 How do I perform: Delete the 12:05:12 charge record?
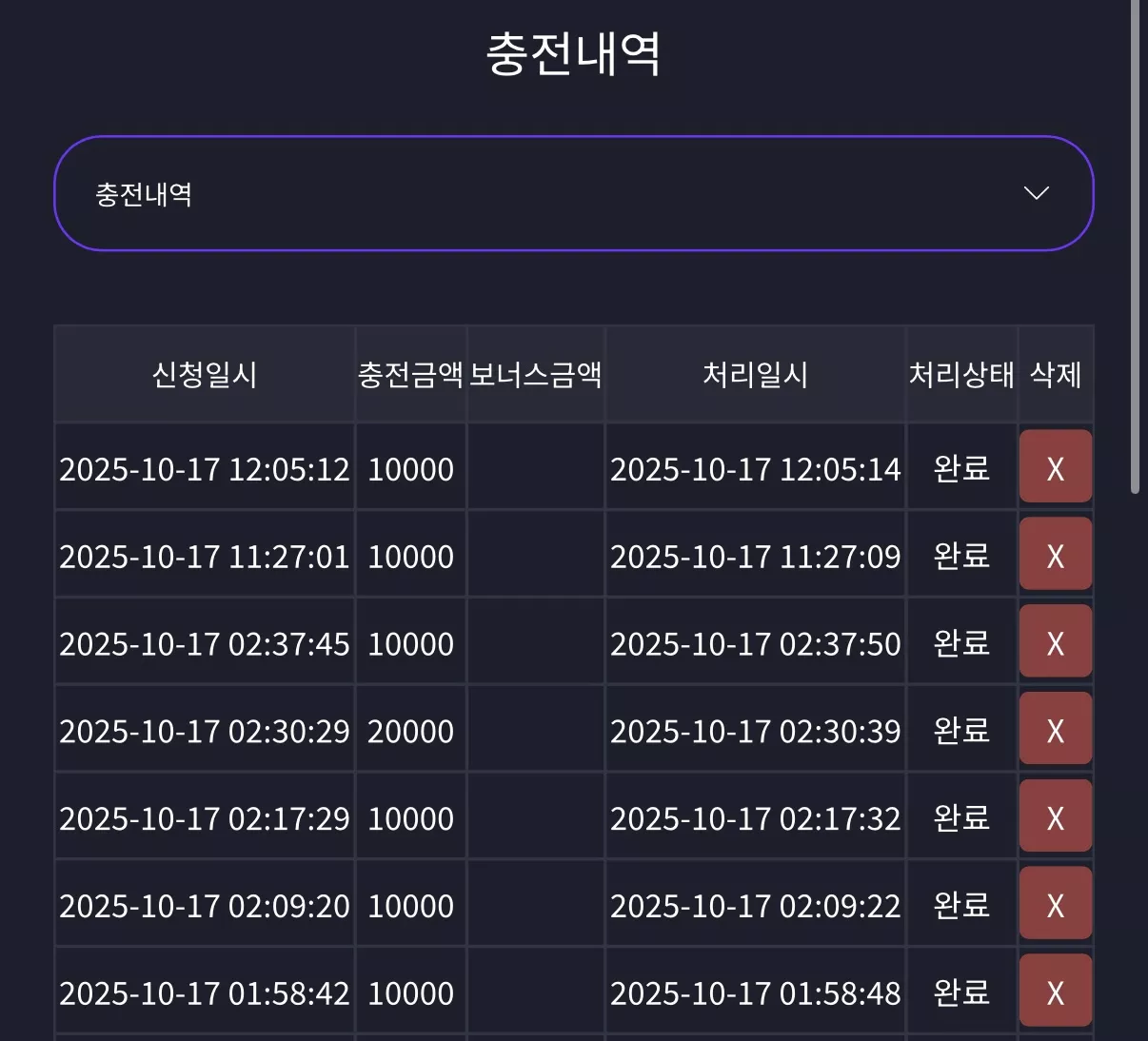[x=1055, y=466]
